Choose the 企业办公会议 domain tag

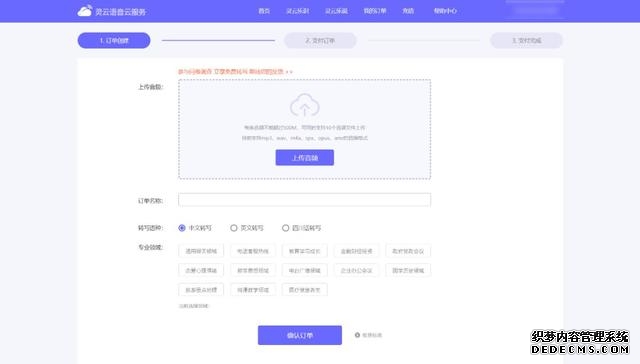pos(356,270)
